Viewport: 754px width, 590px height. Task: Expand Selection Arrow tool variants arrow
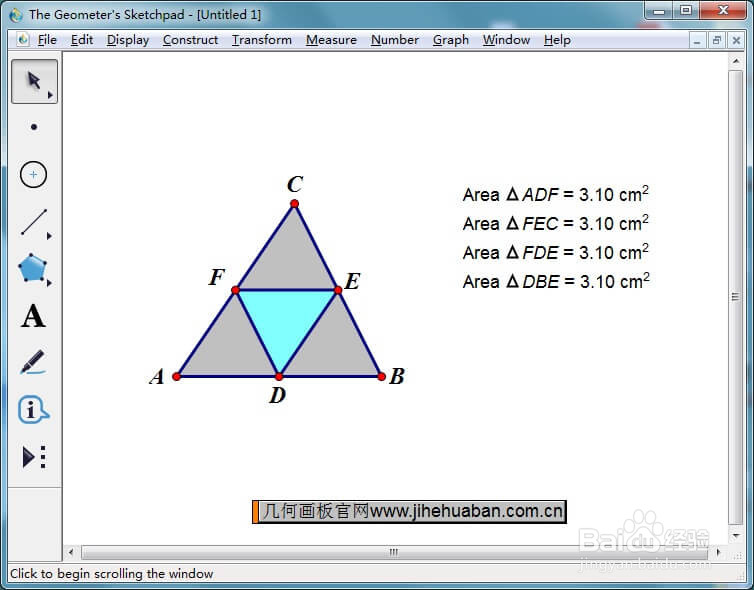coord(50,95)
